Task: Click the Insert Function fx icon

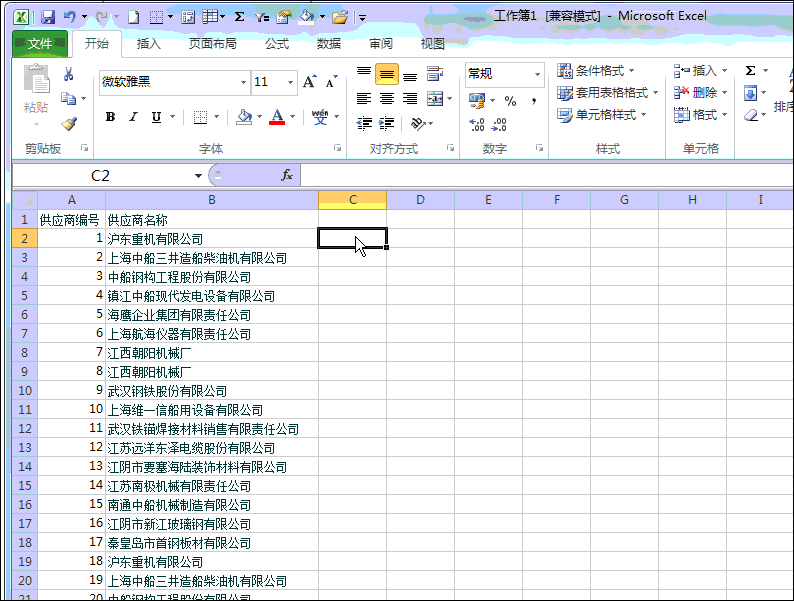Action: (x=287, y=175)
